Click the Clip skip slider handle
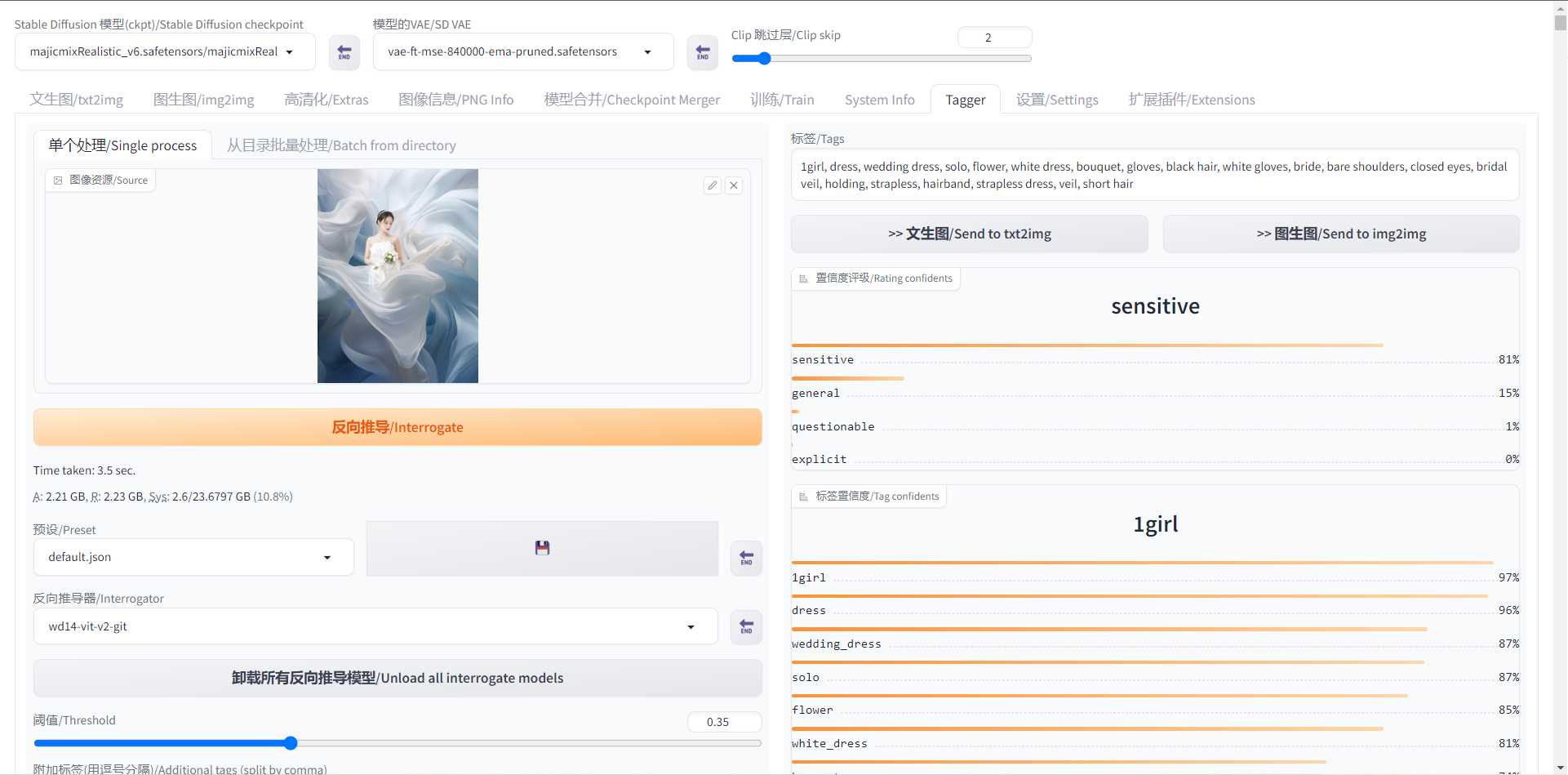 [x=764, y=59]
